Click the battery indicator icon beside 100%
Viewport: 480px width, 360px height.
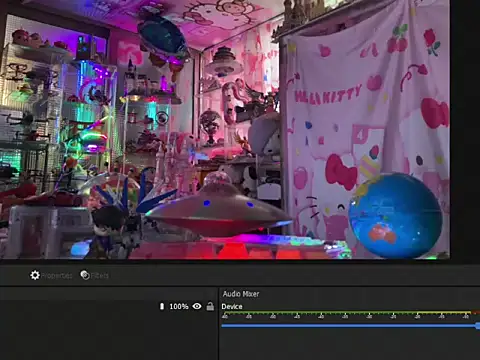(162, 306)
